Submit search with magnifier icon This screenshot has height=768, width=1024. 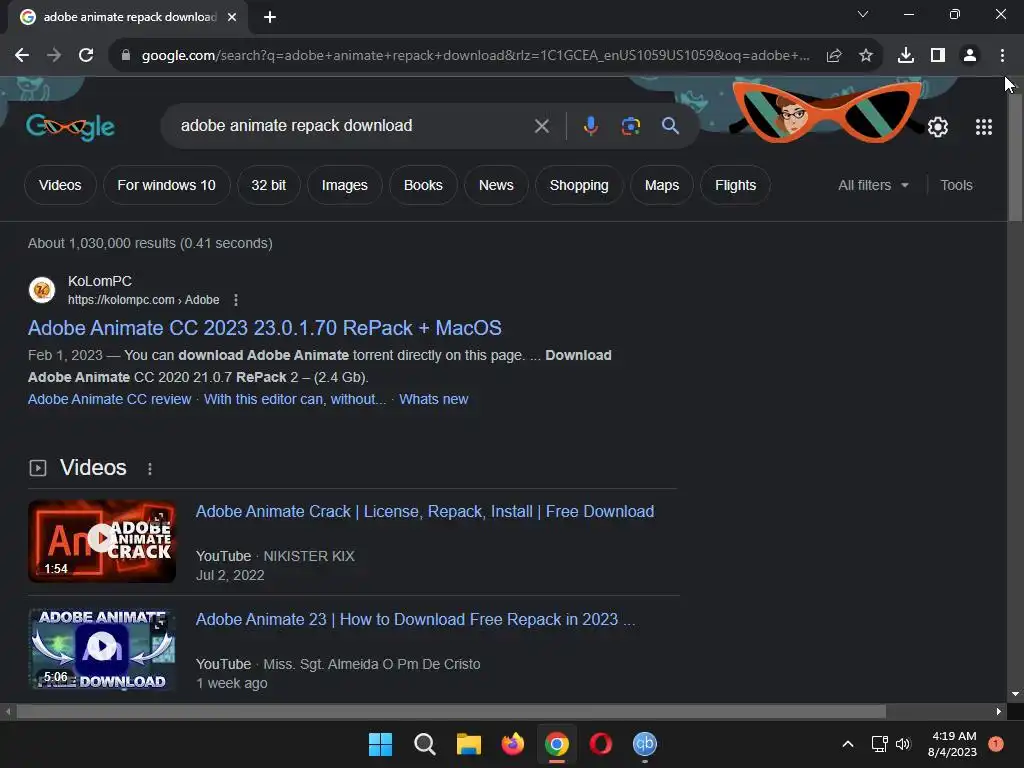(x=670, y=126)
